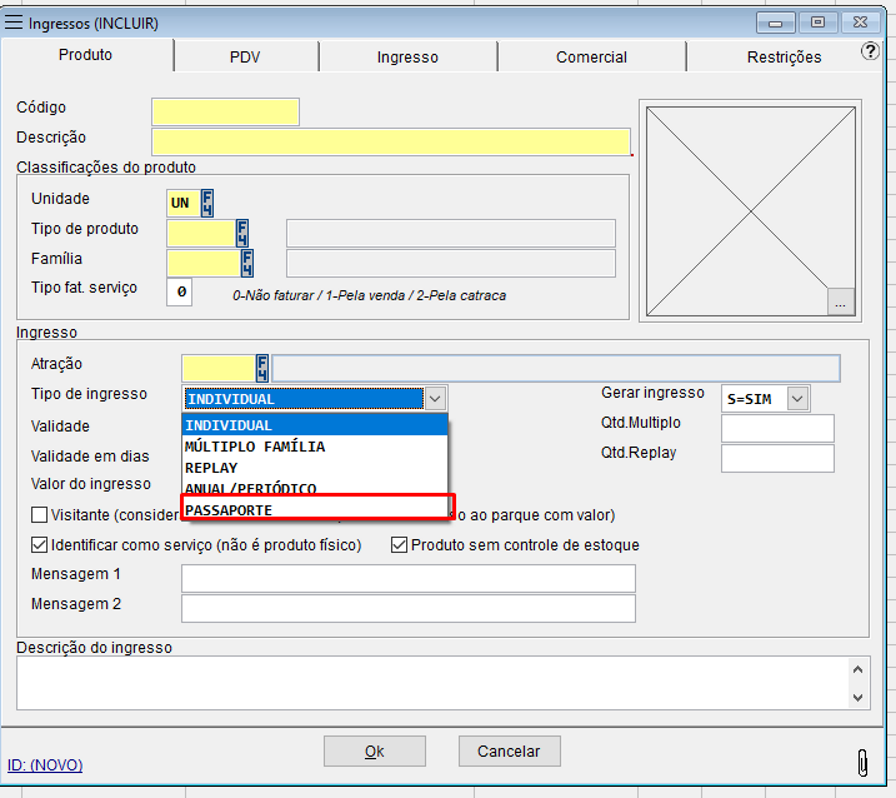Open F4 lookup for Atração field
The image size is (896, 798).
[262, 368]
